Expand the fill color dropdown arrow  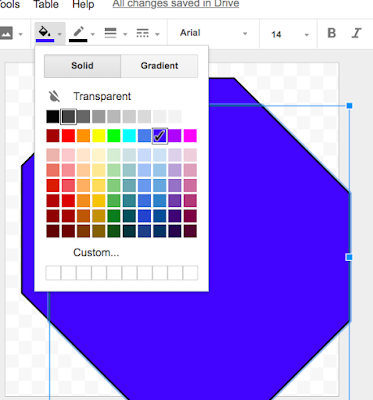[x=59, y=34]
